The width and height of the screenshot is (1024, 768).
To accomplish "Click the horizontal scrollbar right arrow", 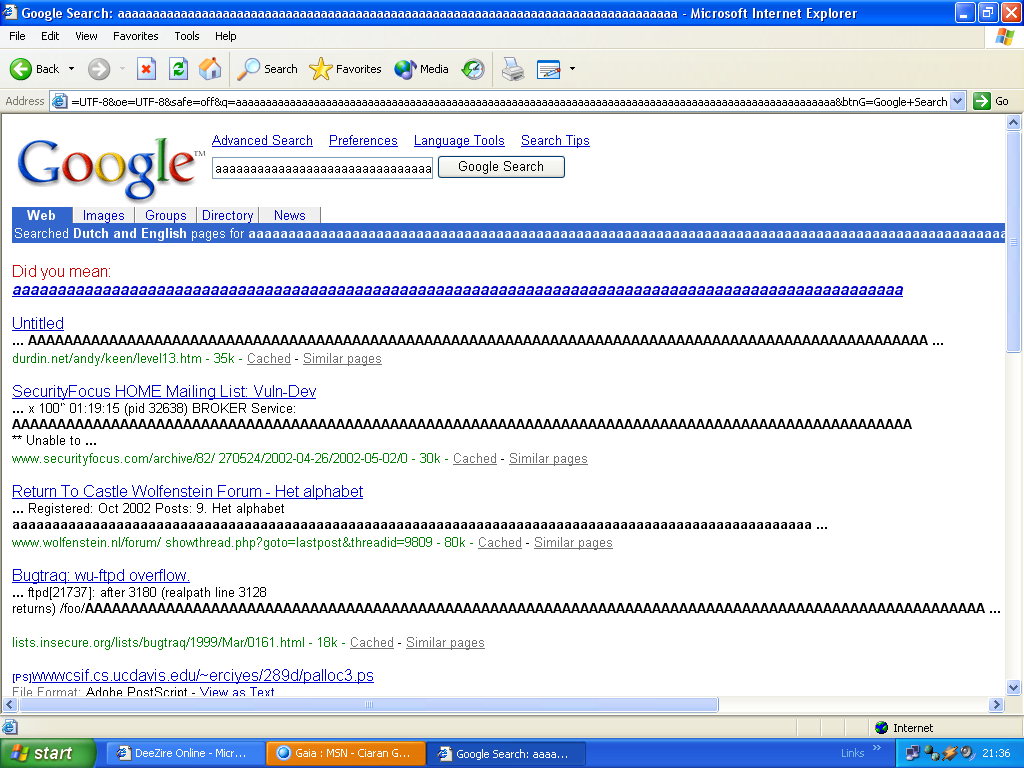I will [x=996, y=705].
